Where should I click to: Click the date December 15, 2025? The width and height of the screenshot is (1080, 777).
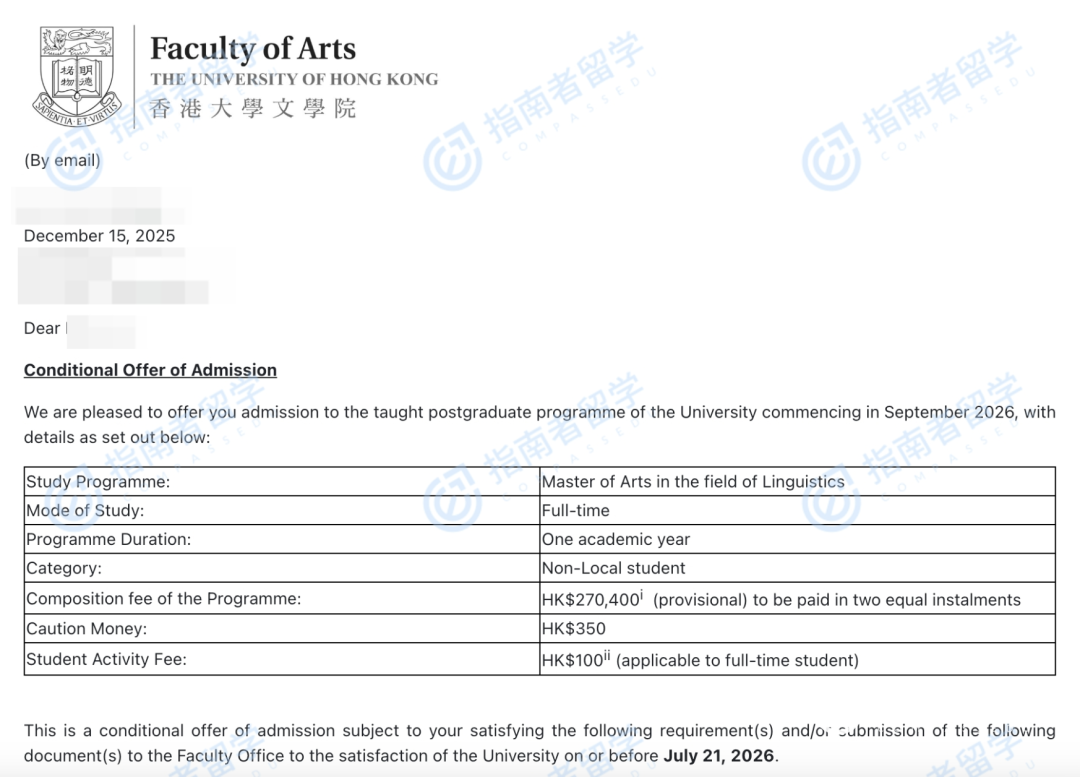99,236
